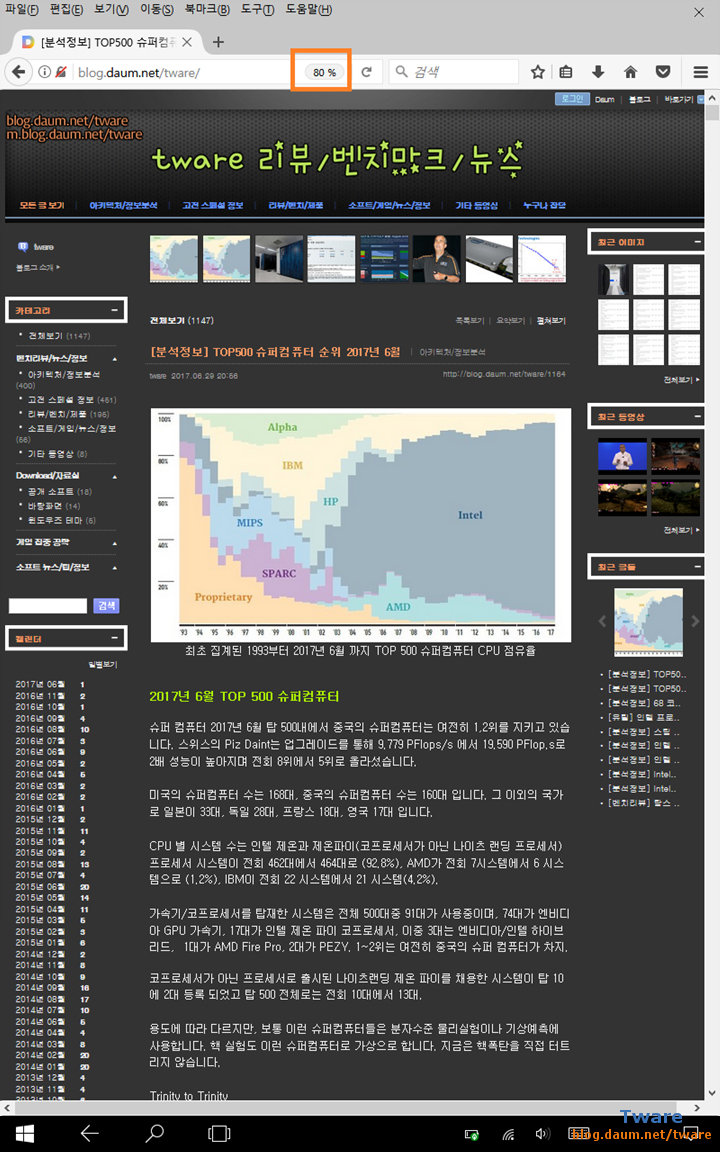Open the 북마크(B) menu

tap(207, 10)
